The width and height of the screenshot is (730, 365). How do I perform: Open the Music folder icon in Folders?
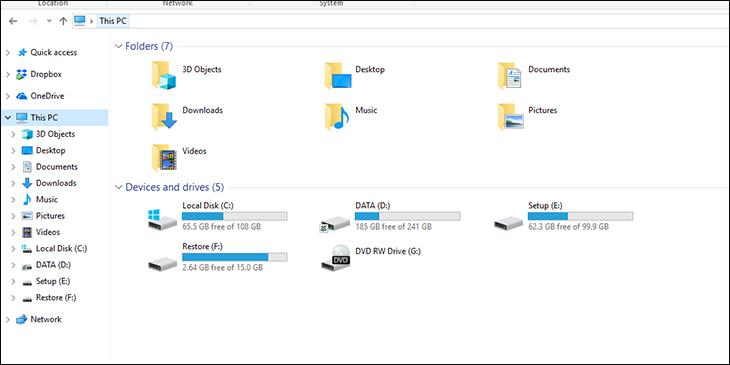[337, 116]
